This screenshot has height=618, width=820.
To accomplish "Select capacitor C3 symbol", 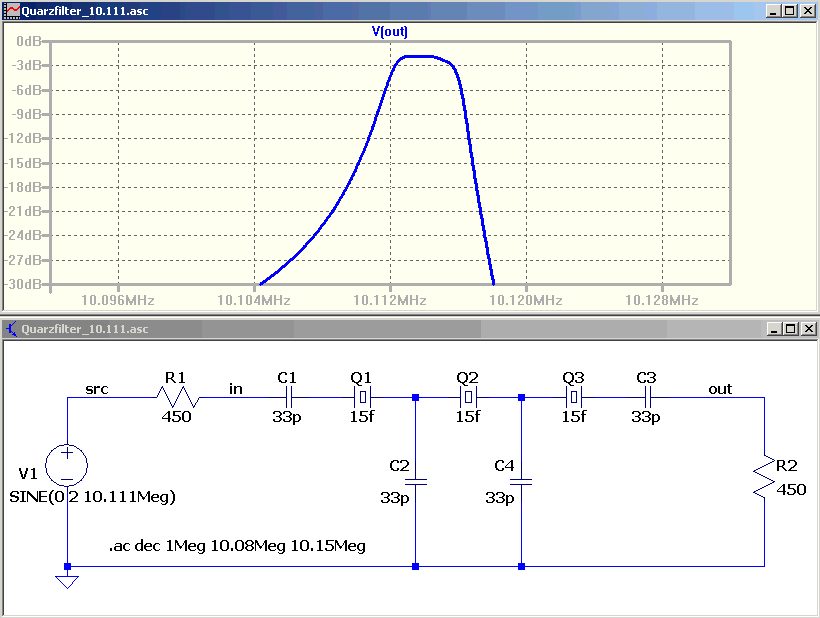I will 646,398.
